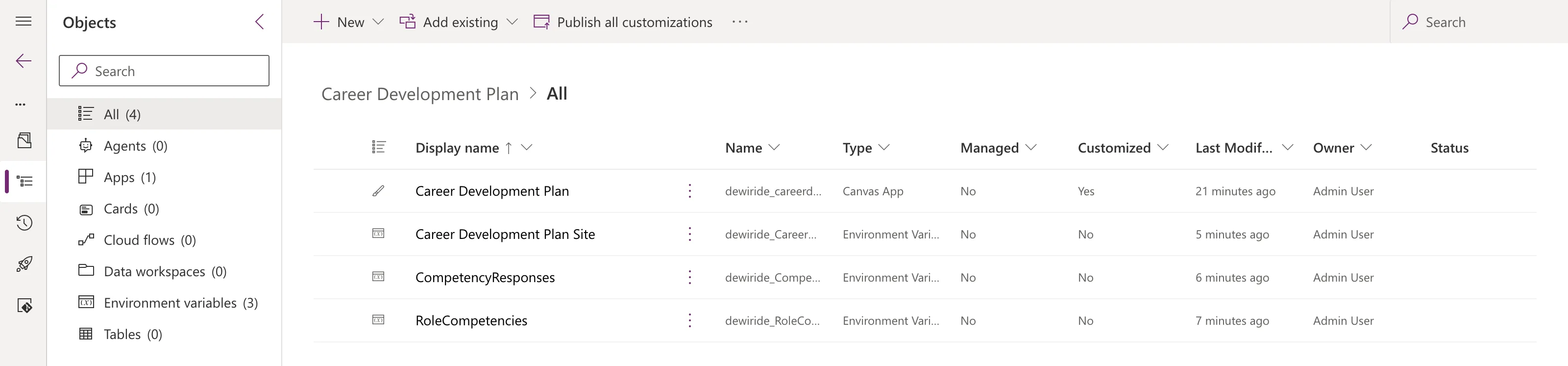Open the left rail ellipsis menu
The width and height of the screenshot is (1568, 366).
[x=21, y=104]
